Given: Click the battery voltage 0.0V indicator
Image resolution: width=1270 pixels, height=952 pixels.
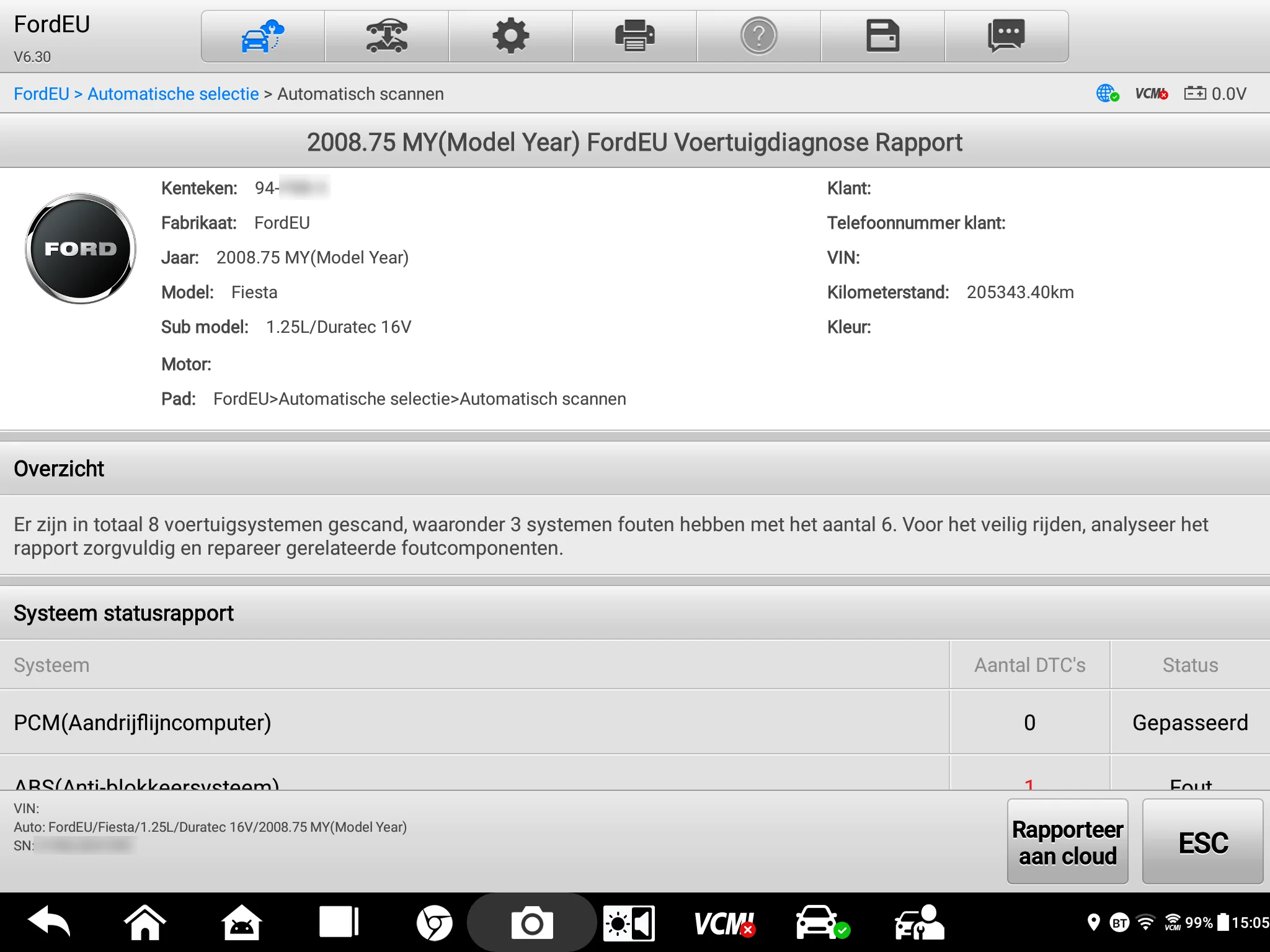Looking at the screenshot, I should (x=1215, y=94).
